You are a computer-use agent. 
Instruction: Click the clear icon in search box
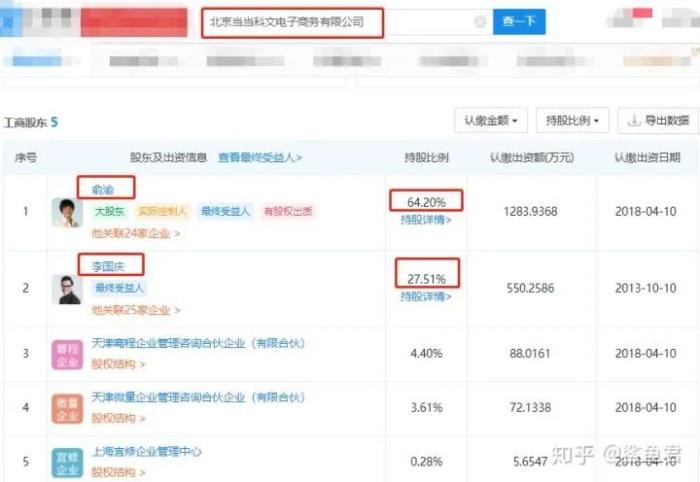(x=480, y=21)
